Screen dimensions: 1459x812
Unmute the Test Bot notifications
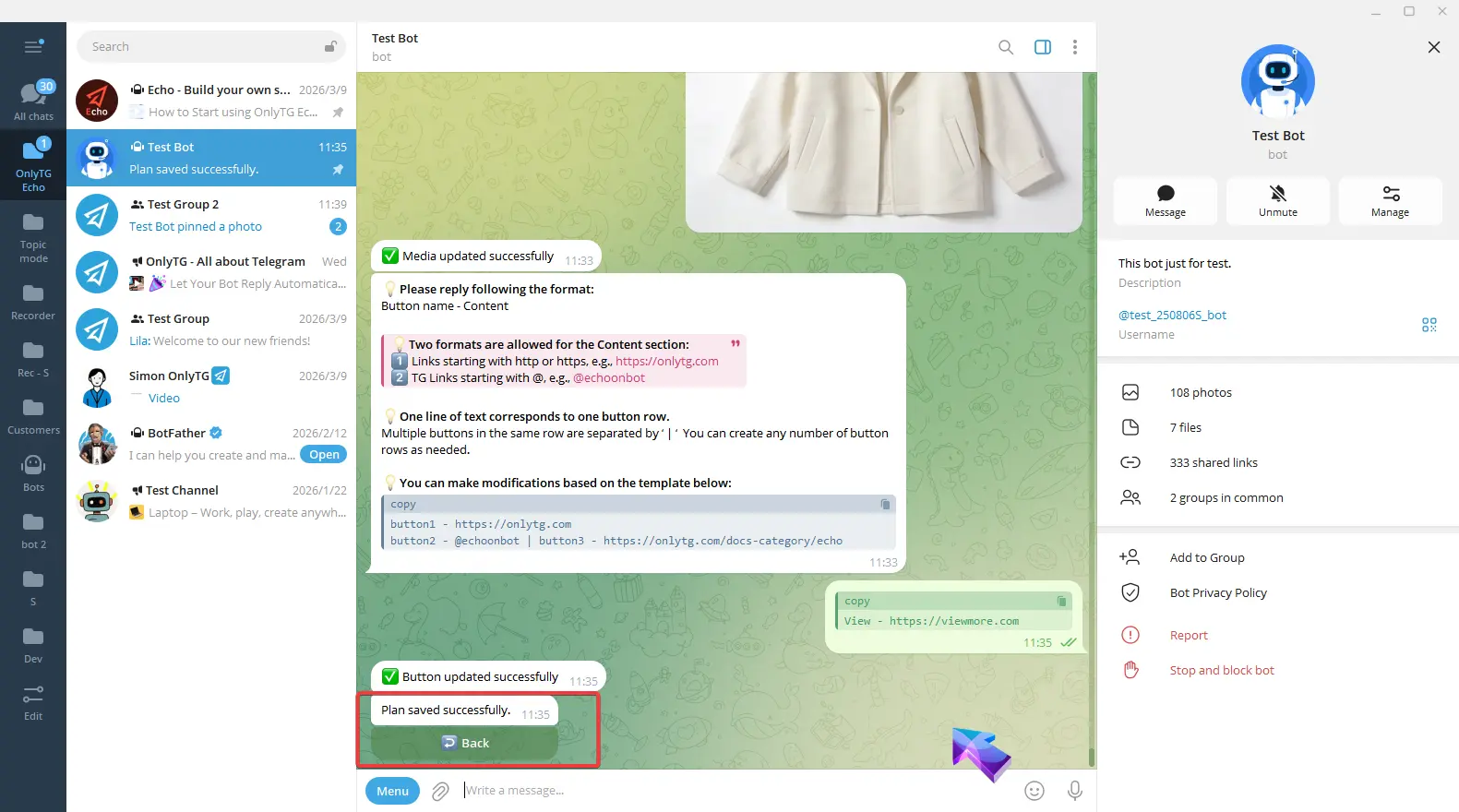1277,200
